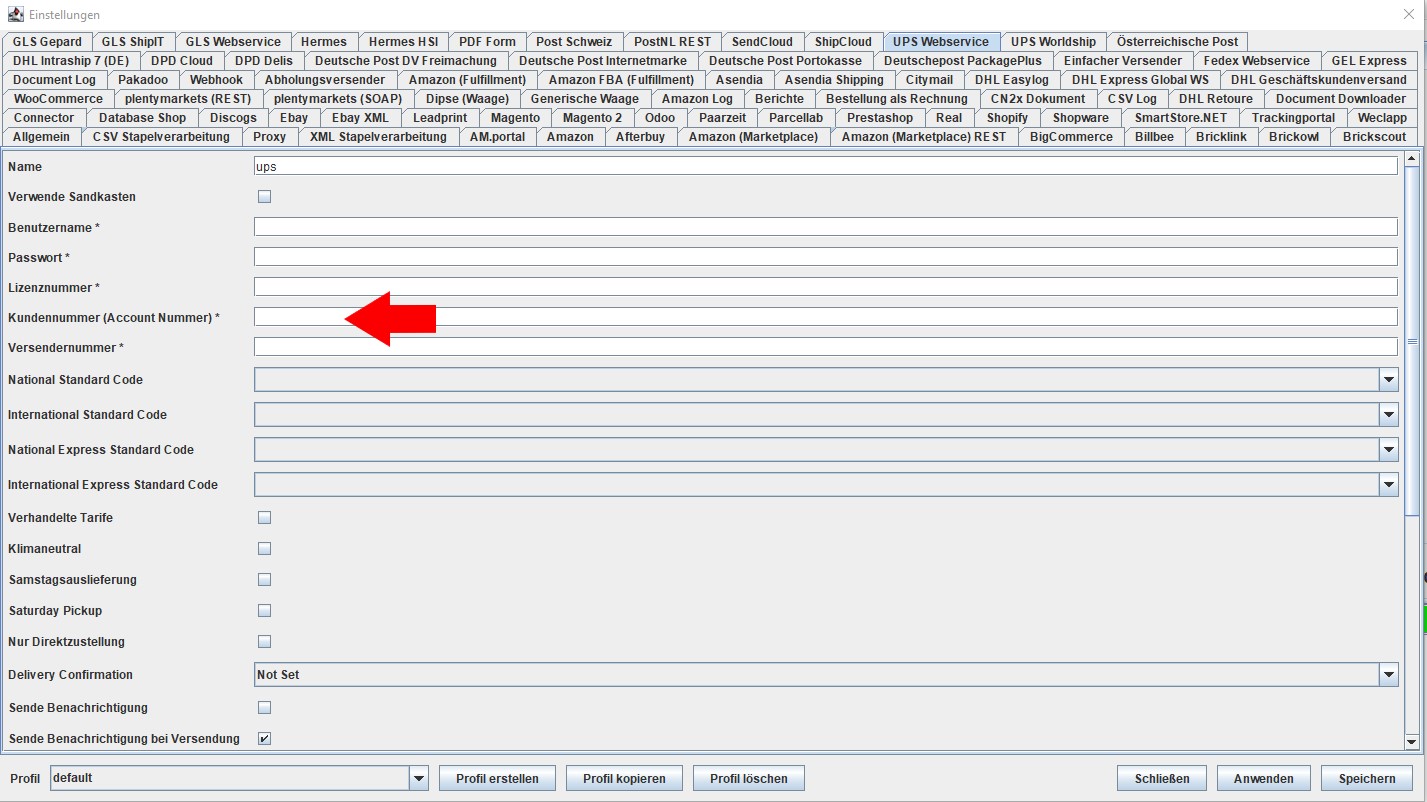Screen dimensions: 1427x802
Task: Open the SendCloud tab
Action: [x=762, y=42]
